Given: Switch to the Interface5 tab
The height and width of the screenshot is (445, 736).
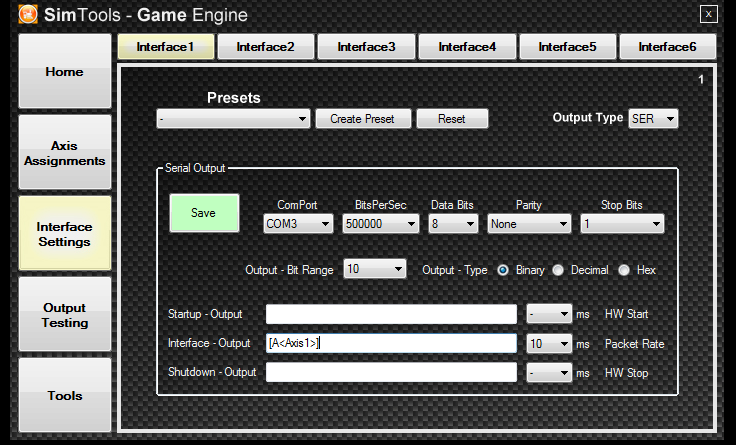Looking at the screenshot, I should coord(567,47).
